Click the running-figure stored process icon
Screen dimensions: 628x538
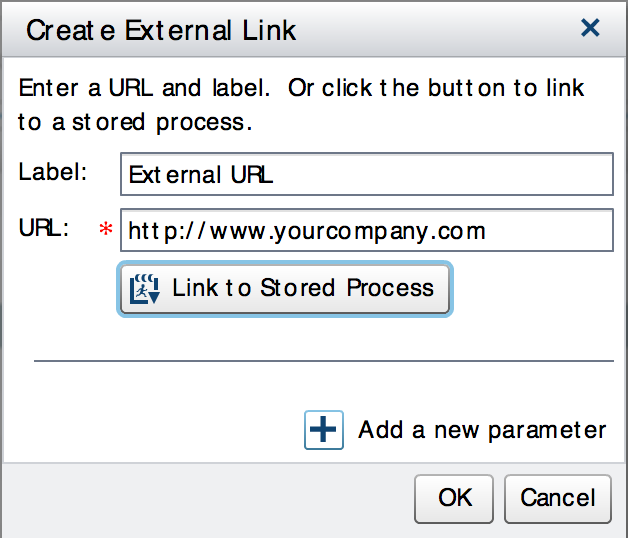pyautogui.click(x=145, y=289)
